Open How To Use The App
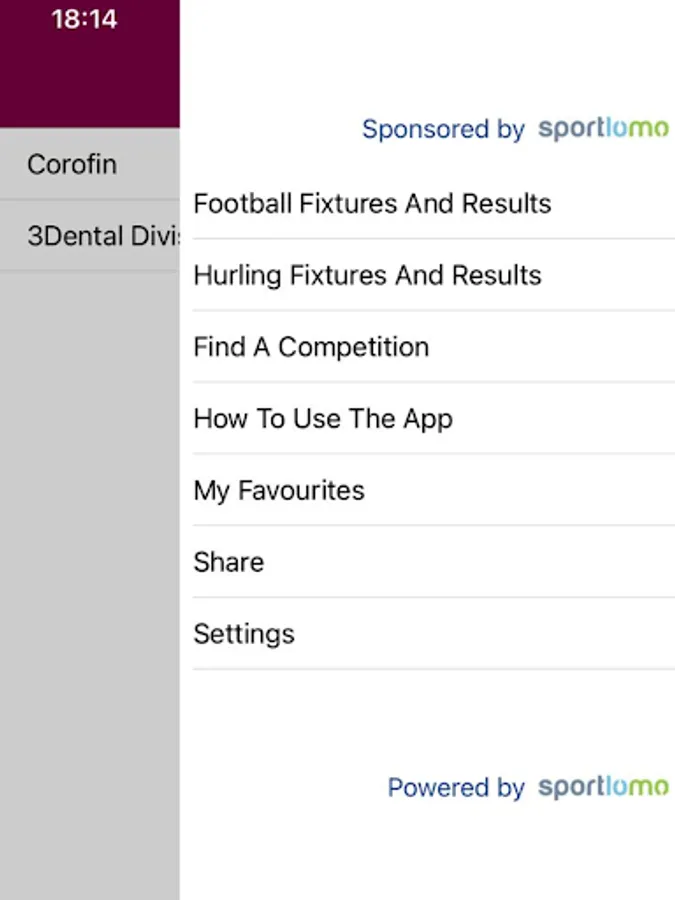Image resolution: width=675 pixels, height=900 pixels. [x=323, y=419]
